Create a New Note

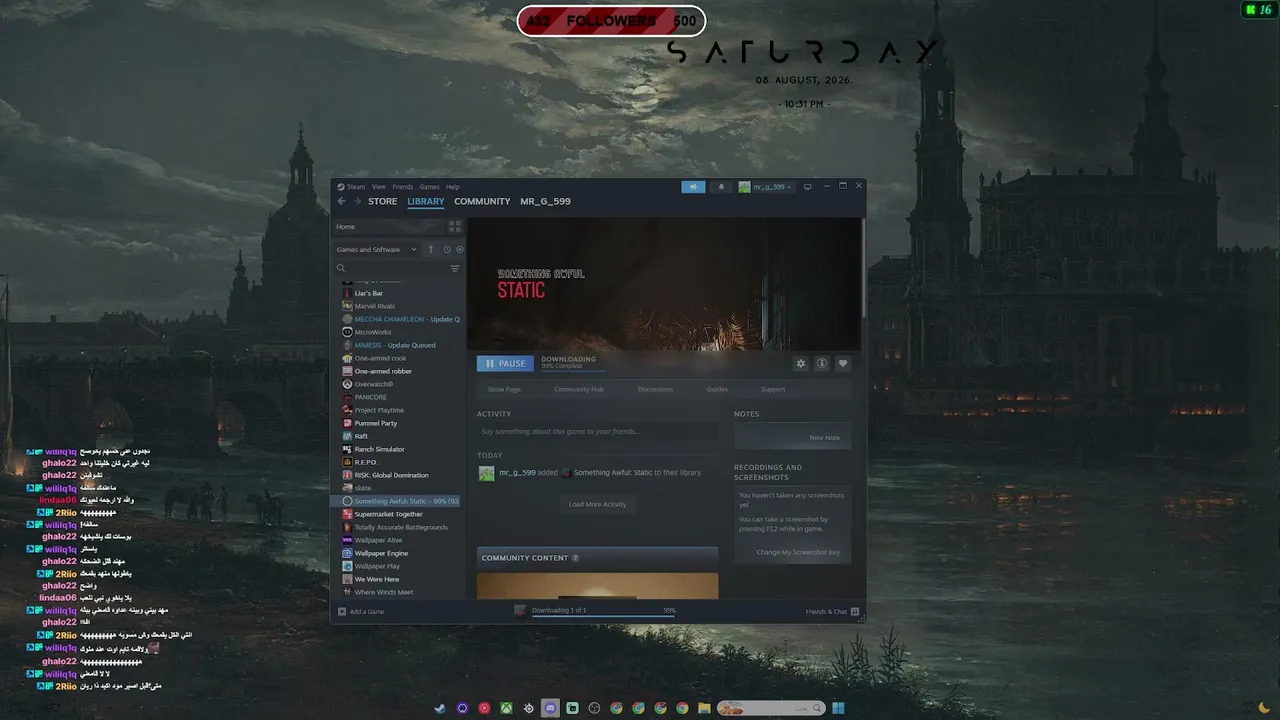[x=792, y=437]
